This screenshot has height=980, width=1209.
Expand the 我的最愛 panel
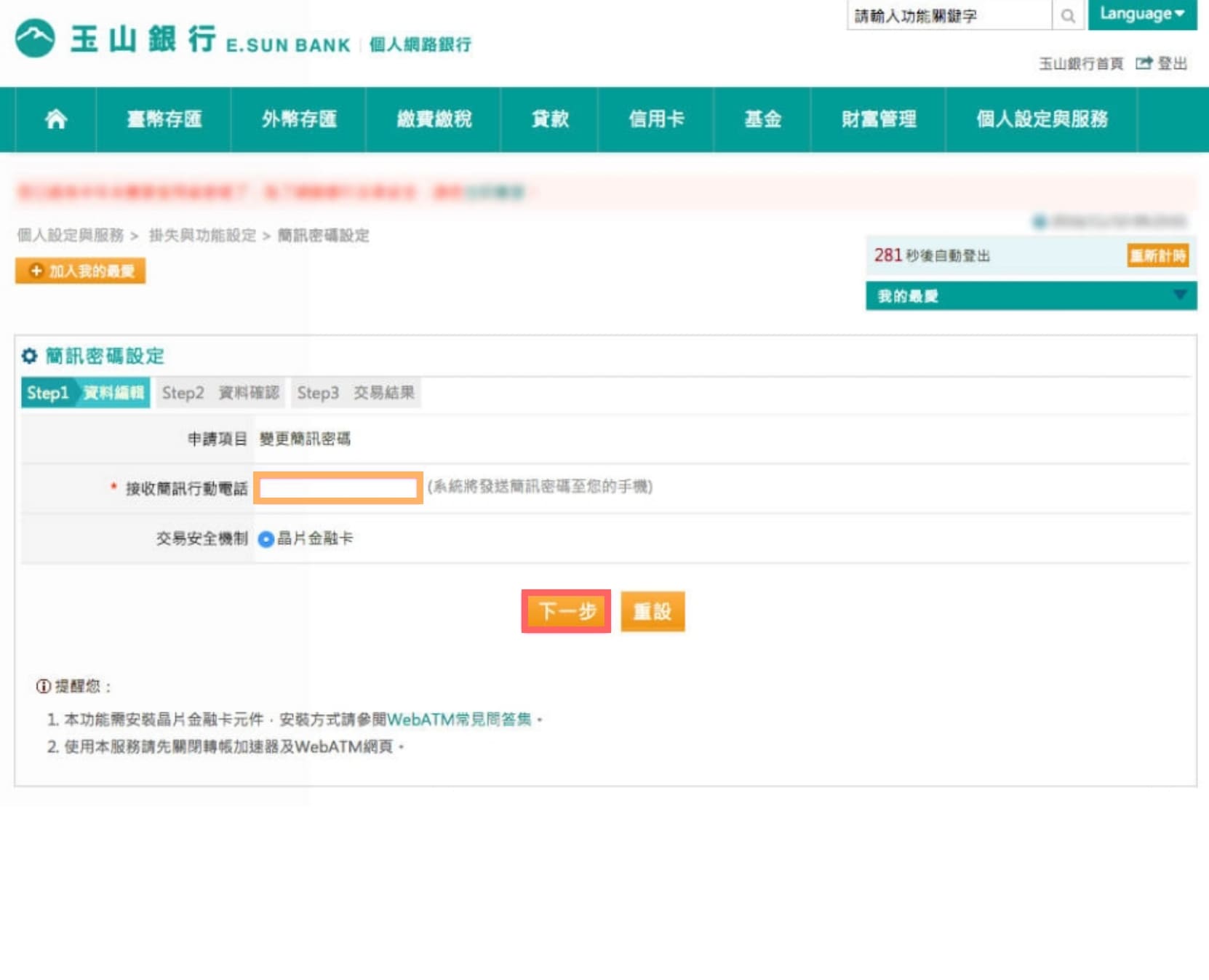tap(1031, 296)
